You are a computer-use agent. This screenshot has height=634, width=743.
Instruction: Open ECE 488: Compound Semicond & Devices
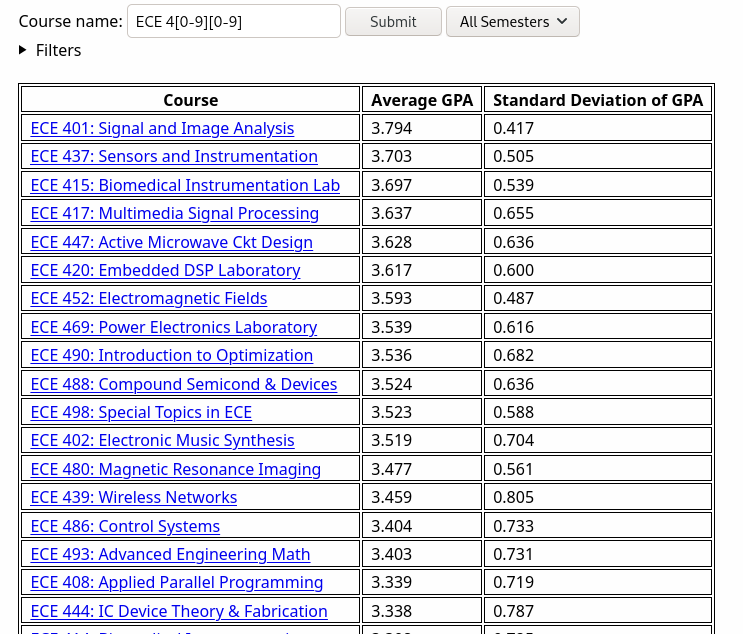(x=184, y=384)
